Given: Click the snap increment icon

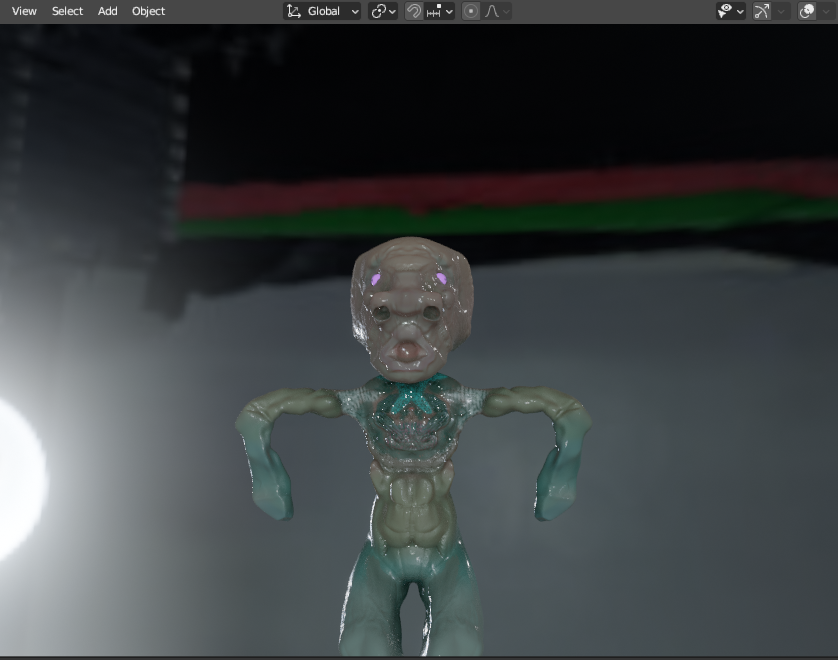Looking at the screenshot, I should (x=434, y=11).
